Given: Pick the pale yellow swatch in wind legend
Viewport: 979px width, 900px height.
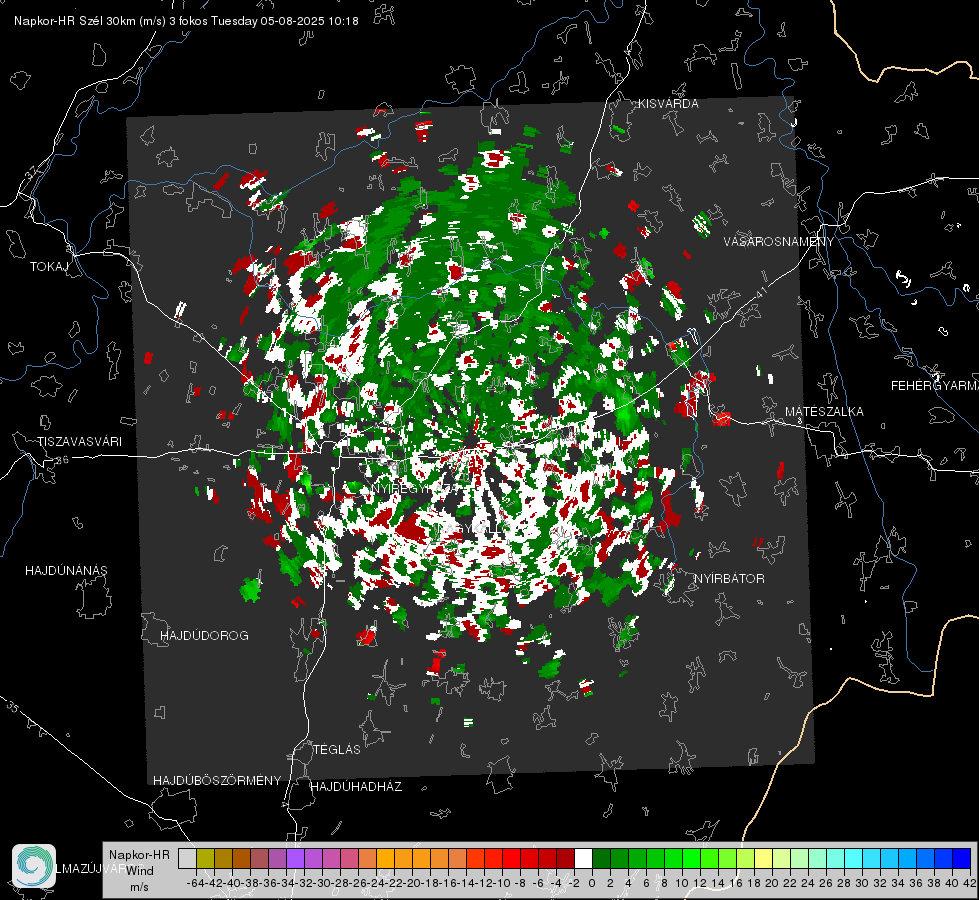Looking at the screenshot, I should pos(764,859).
